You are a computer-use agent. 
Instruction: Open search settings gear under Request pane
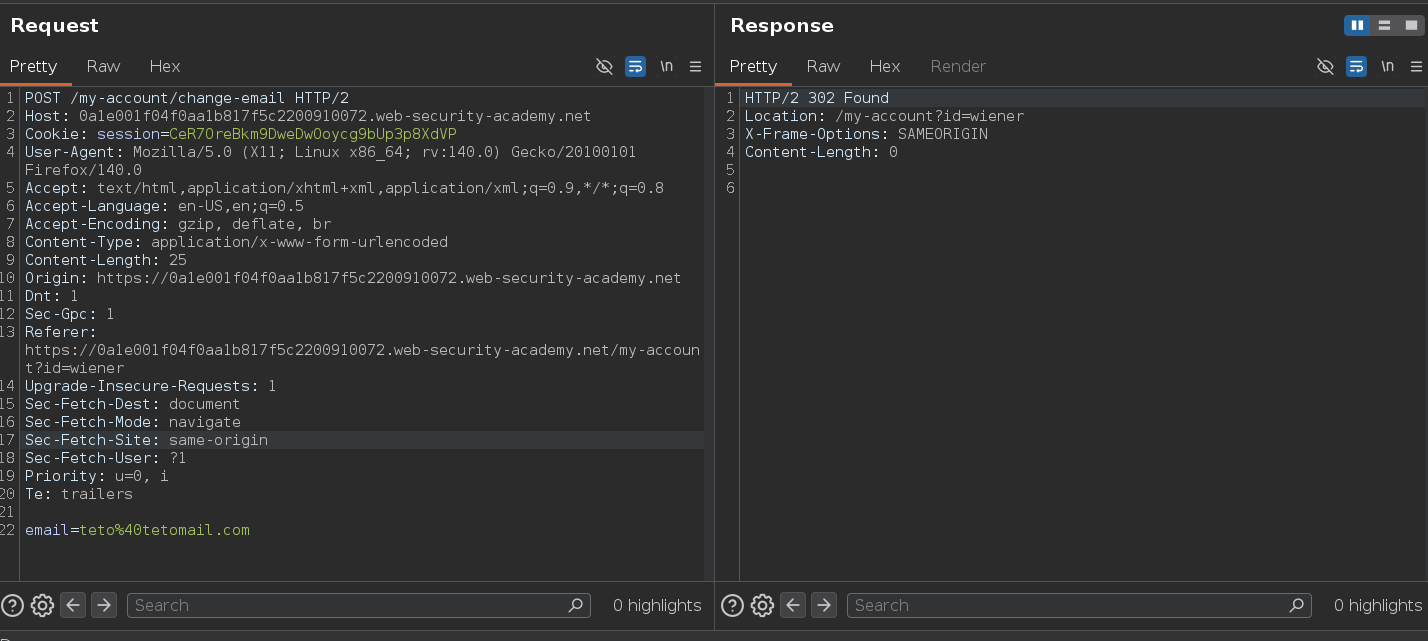pyautogui.click(x=42, y=605)
